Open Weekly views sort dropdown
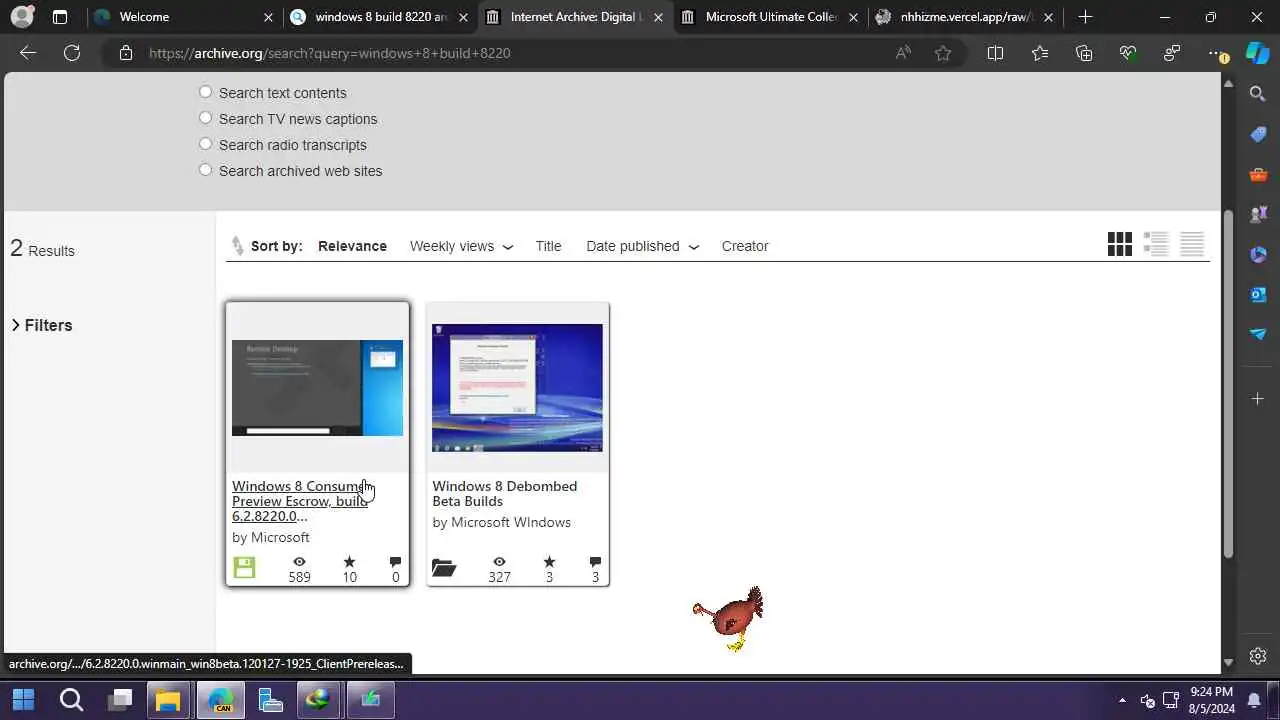This screenshot has width=1280, height=720. (461, 246)
